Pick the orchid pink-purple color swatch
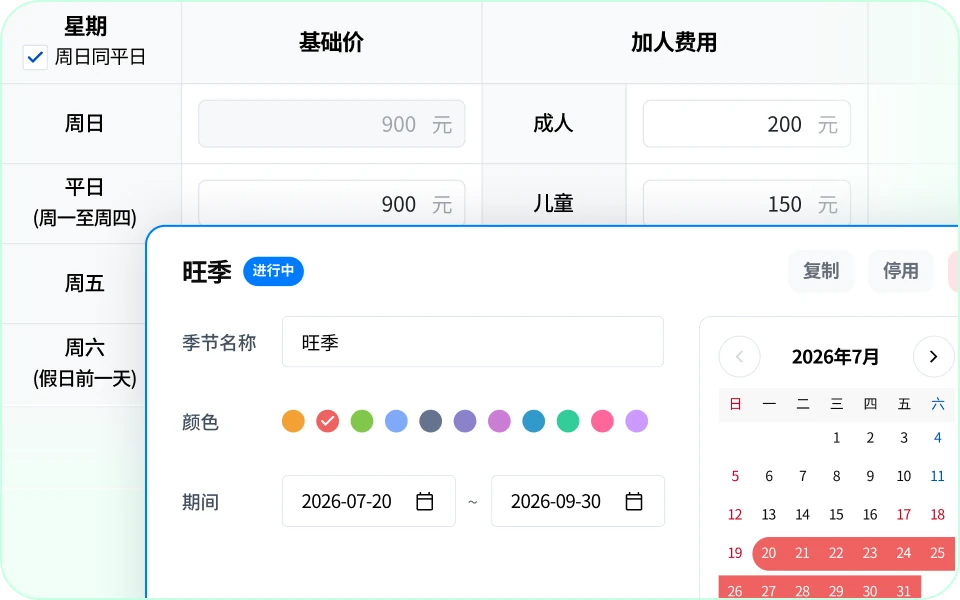960x600 pixels. pos(499,421)
